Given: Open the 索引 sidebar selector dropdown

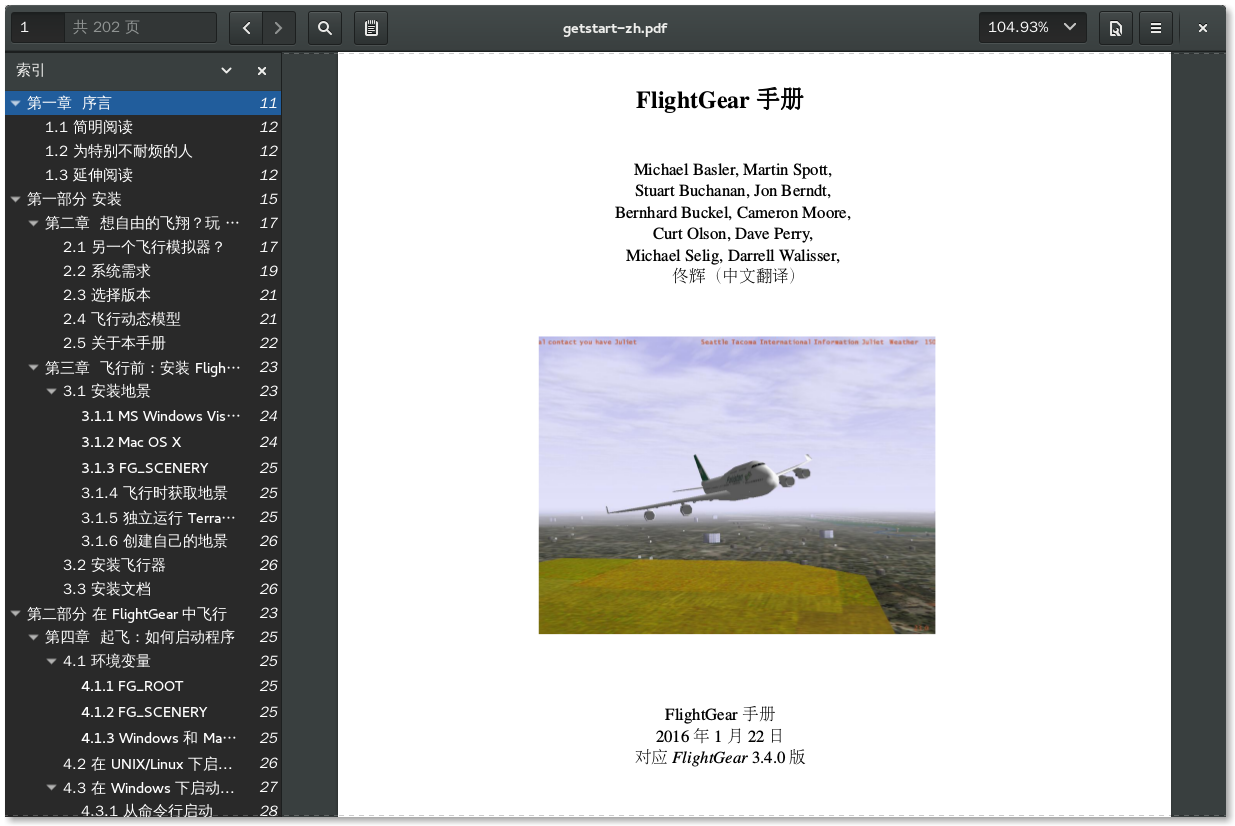Looking at the screenshot, I should click(x=226, y=71).
